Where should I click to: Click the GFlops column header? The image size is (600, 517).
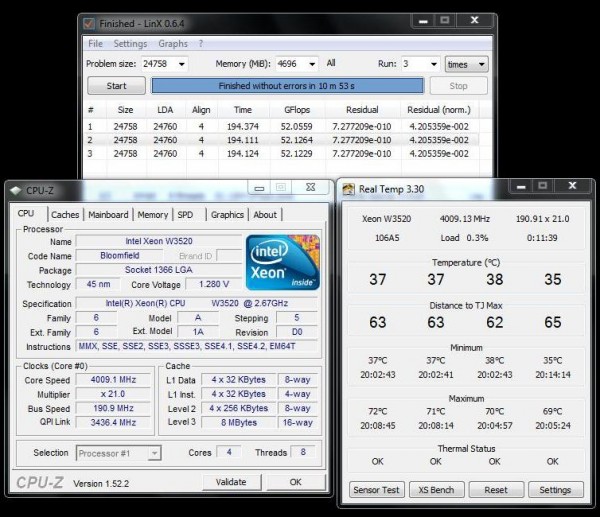[297, 110]
